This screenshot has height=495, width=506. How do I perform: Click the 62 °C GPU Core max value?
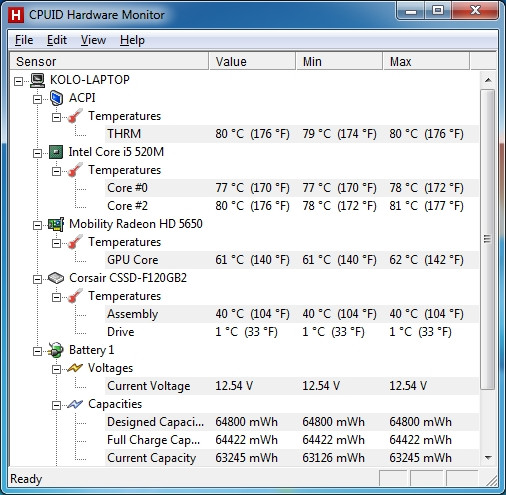(x=426, y=260)
